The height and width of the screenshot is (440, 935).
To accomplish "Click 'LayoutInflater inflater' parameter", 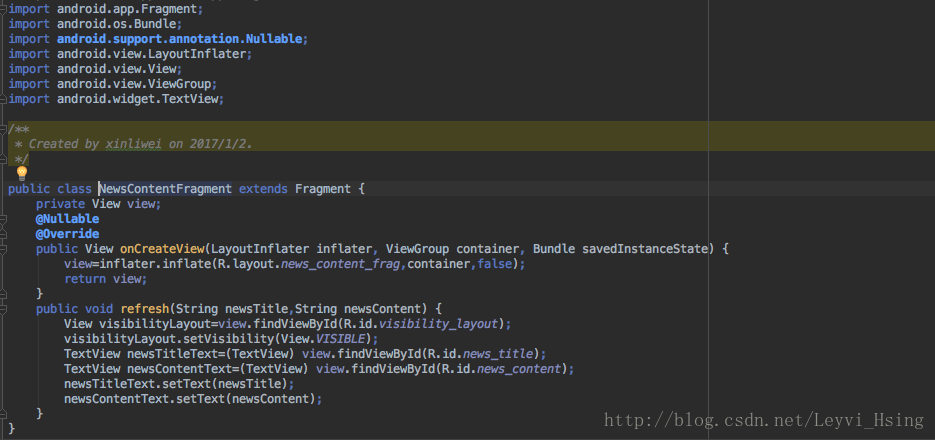I will (x=292, y=249).
